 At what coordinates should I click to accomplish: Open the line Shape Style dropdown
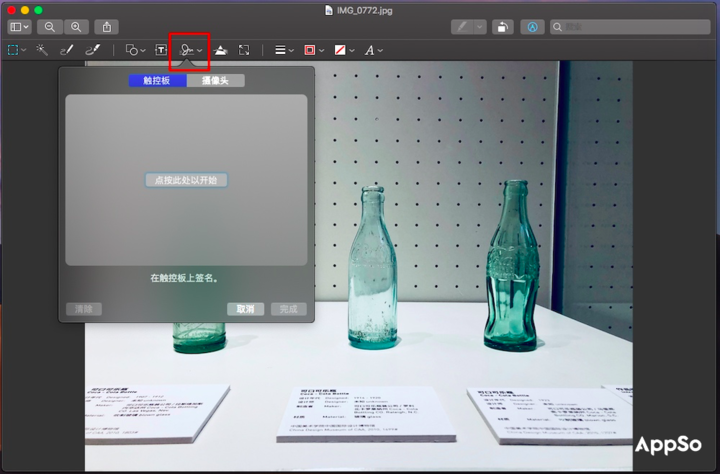pos(284,49)
